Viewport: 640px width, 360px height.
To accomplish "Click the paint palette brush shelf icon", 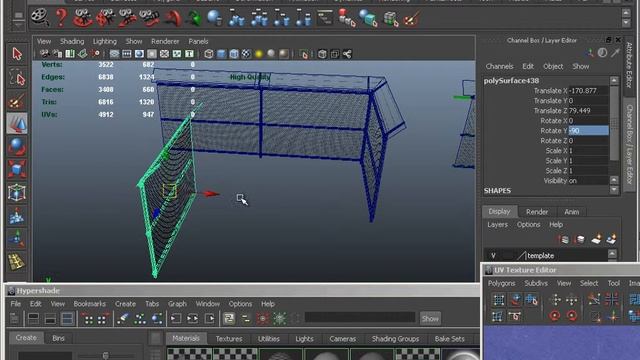I will 411,18.
